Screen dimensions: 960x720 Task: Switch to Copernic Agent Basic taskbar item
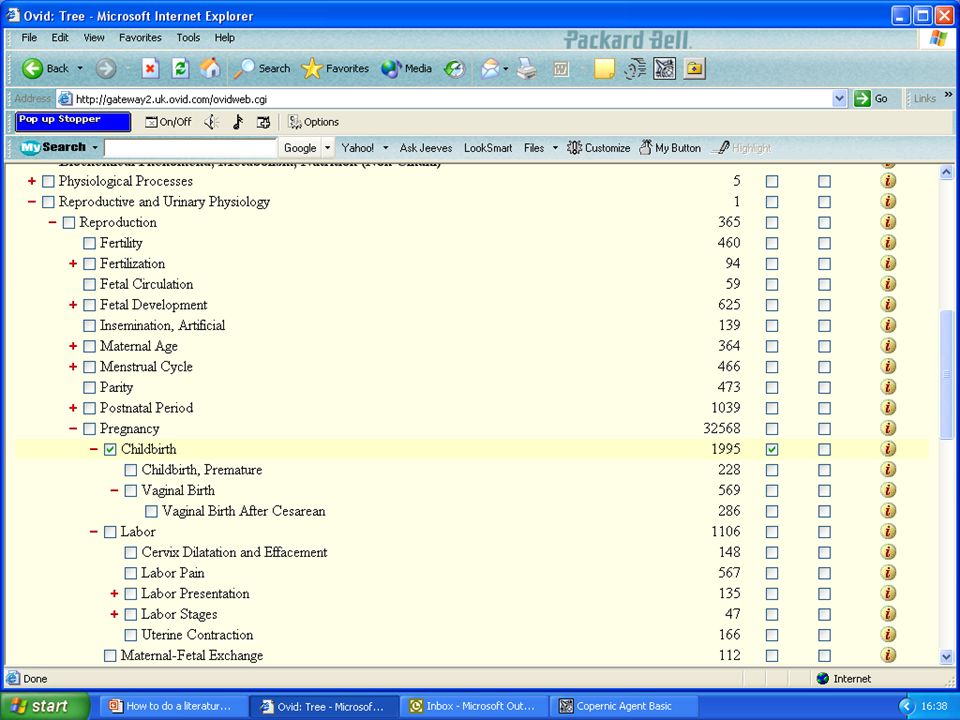626,706
